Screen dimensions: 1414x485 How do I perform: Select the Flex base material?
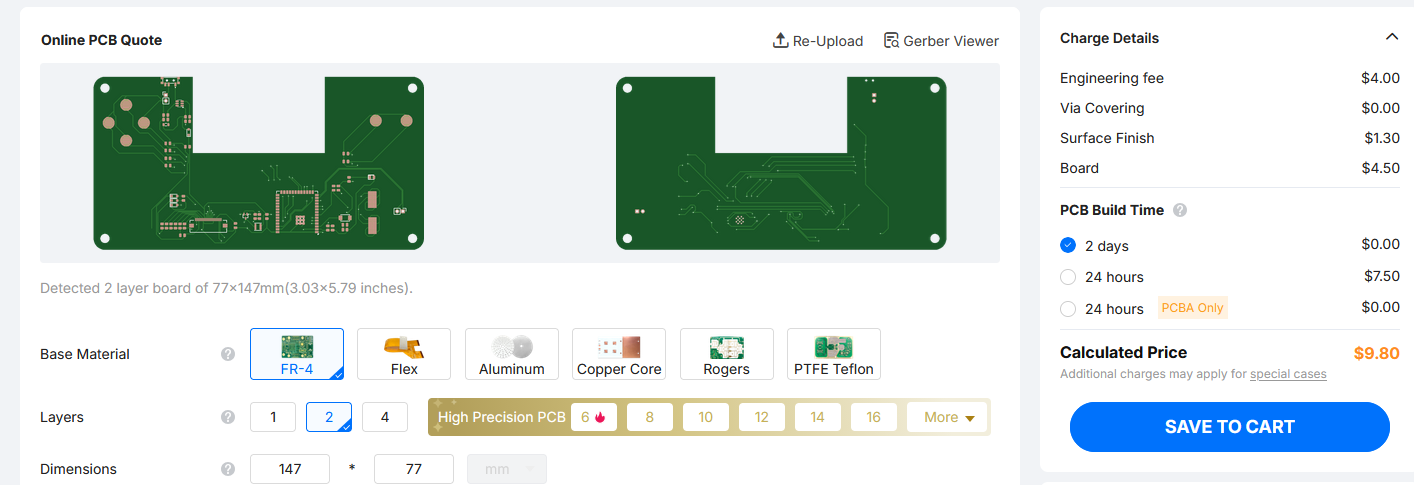pos(404,354)
